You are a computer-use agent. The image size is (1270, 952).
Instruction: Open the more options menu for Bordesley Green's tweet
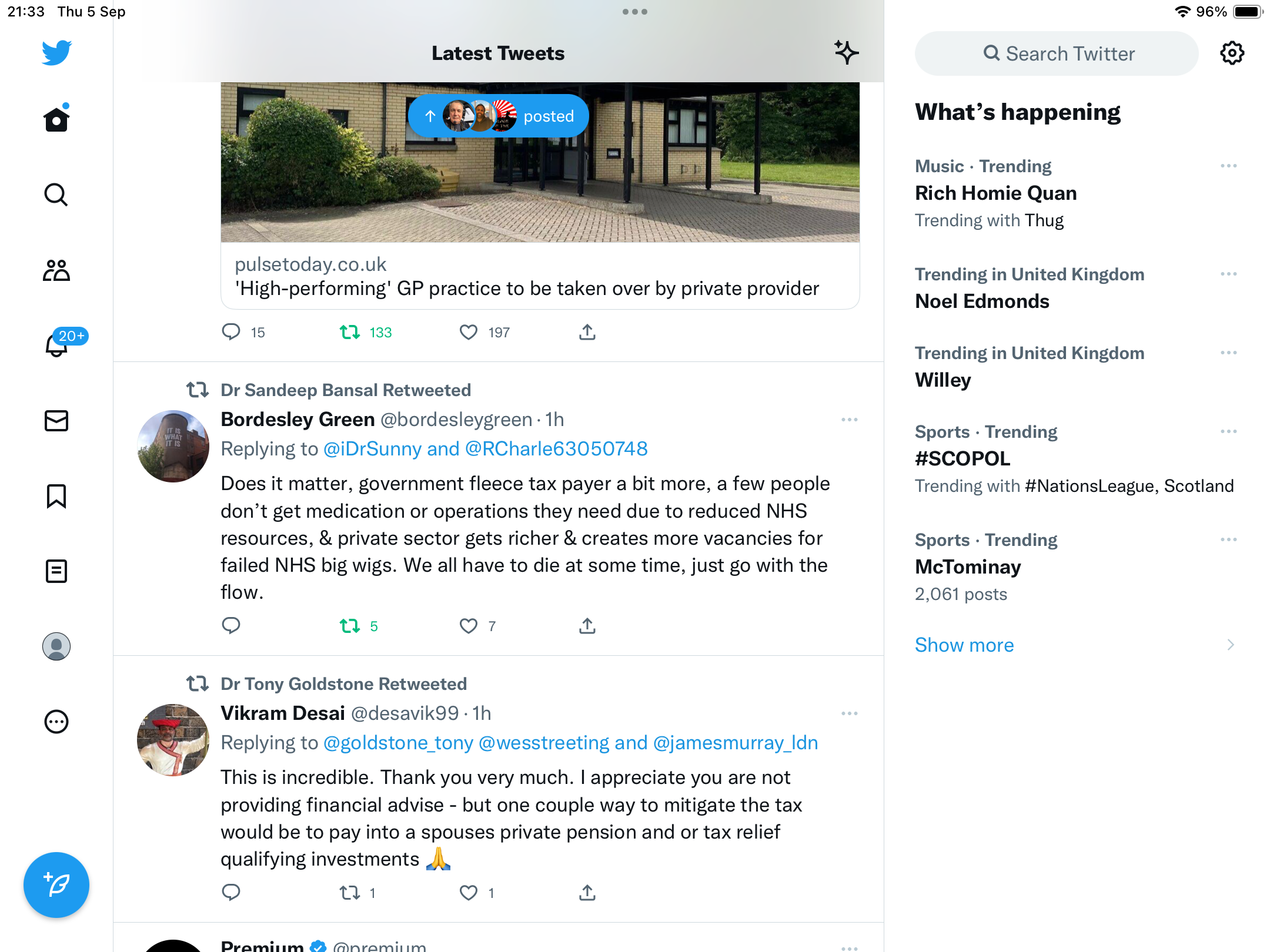click(850, 420)
